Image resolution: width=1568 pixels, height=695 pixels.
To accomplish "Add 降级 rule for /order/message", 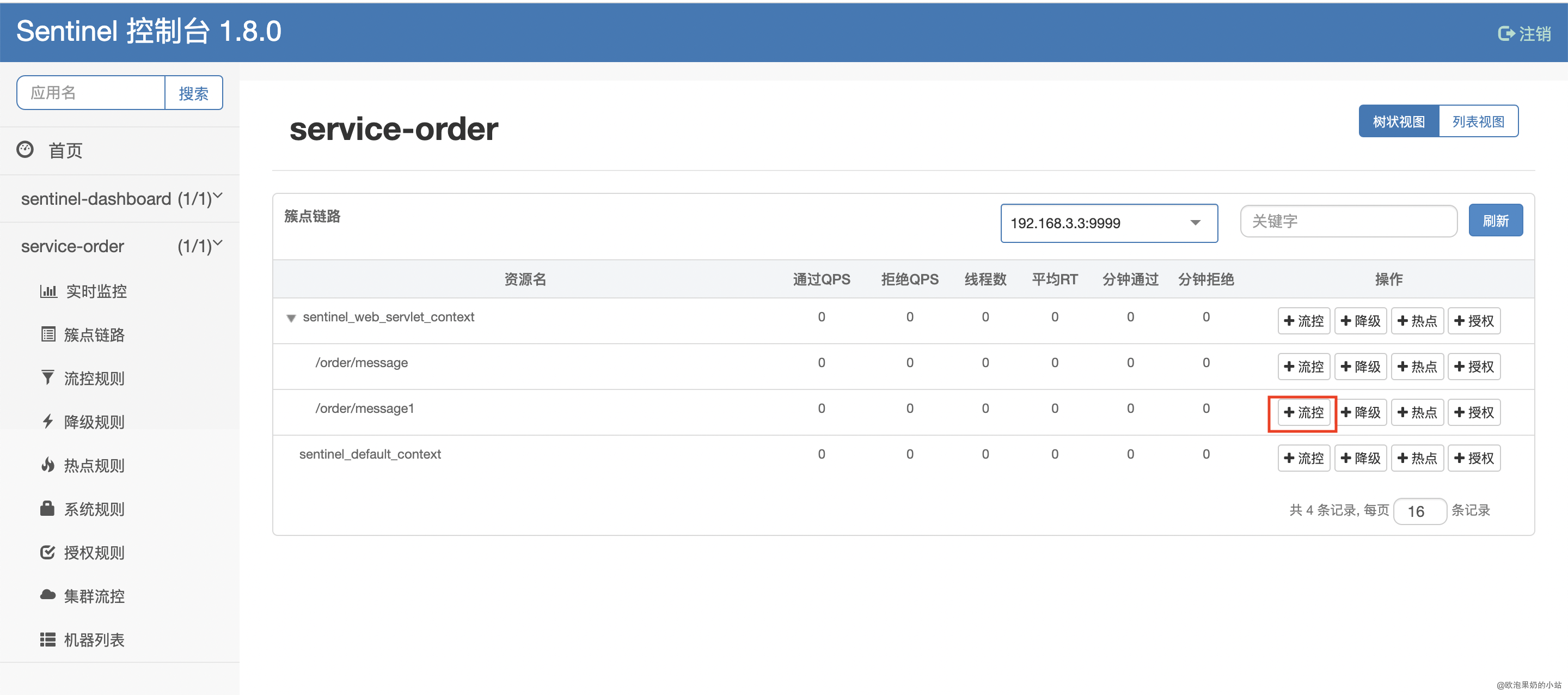I will [1361, 367].
